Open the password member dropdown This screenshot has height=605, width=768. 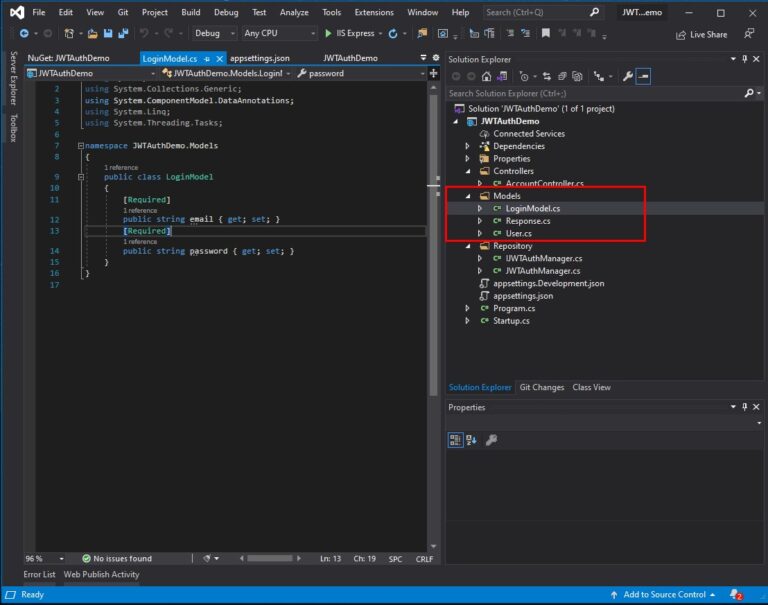point(360,73)
